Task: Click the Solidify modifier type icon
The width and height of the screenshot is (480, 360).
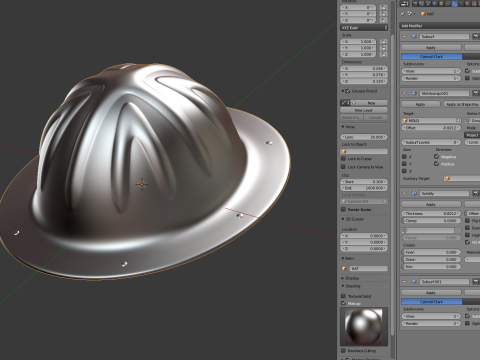Action: [414, 193]
